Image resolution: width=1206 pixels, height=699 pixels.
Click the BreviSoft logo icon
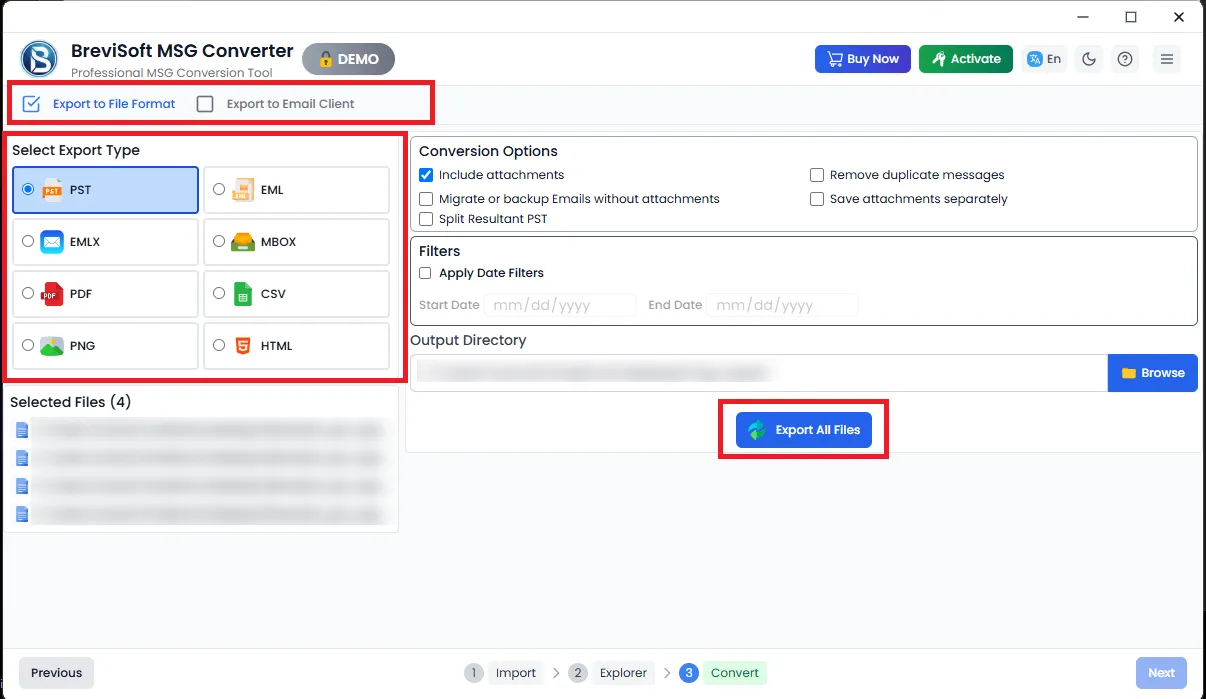pos(40,59)
